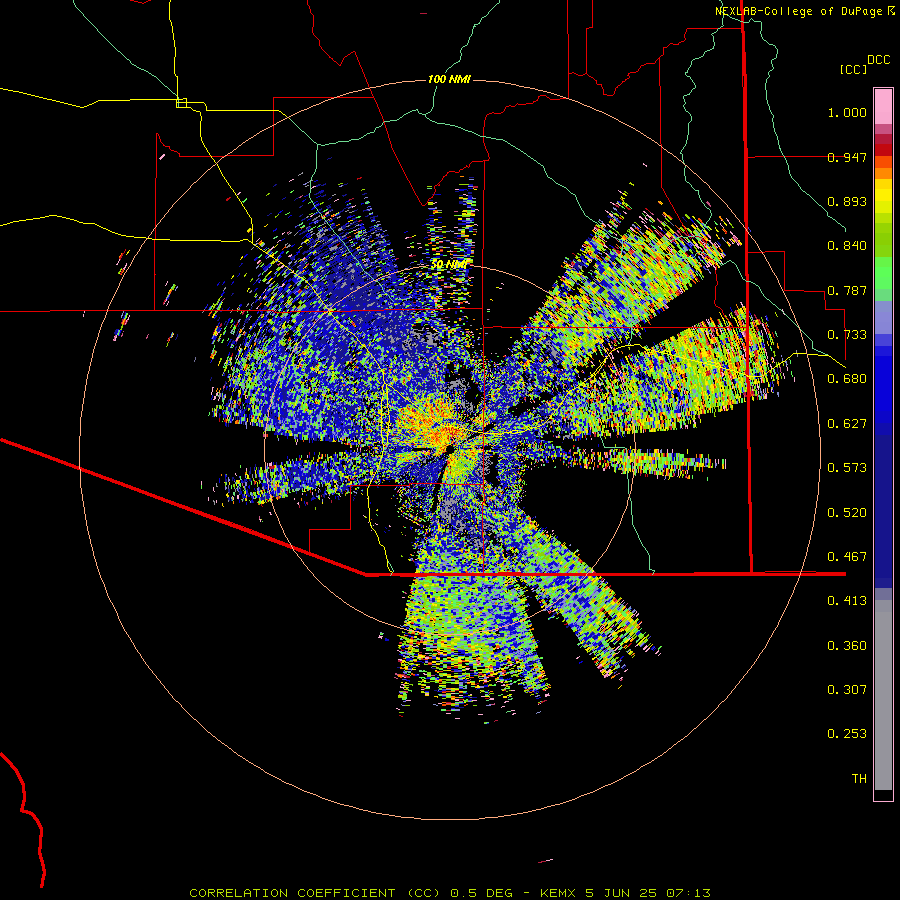Click the DCC product label above the color bar
Viewport: 900px width, 900px height.
tap(879, 60)
